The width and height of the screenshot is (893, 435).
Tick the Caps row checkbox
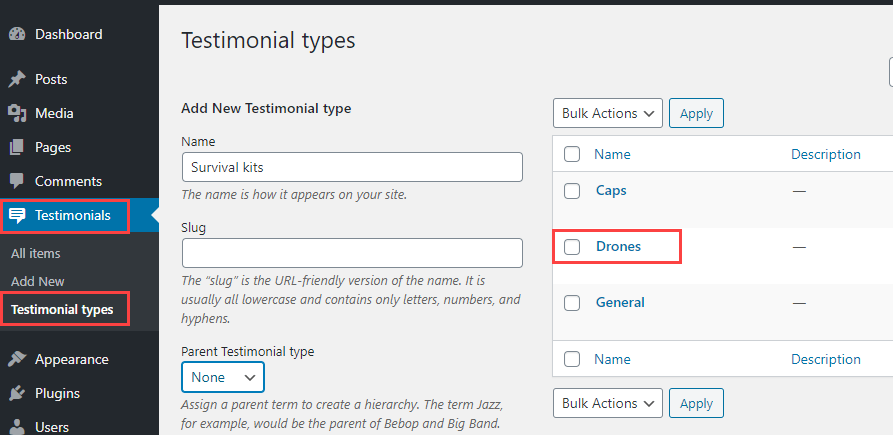coord(572,191)
